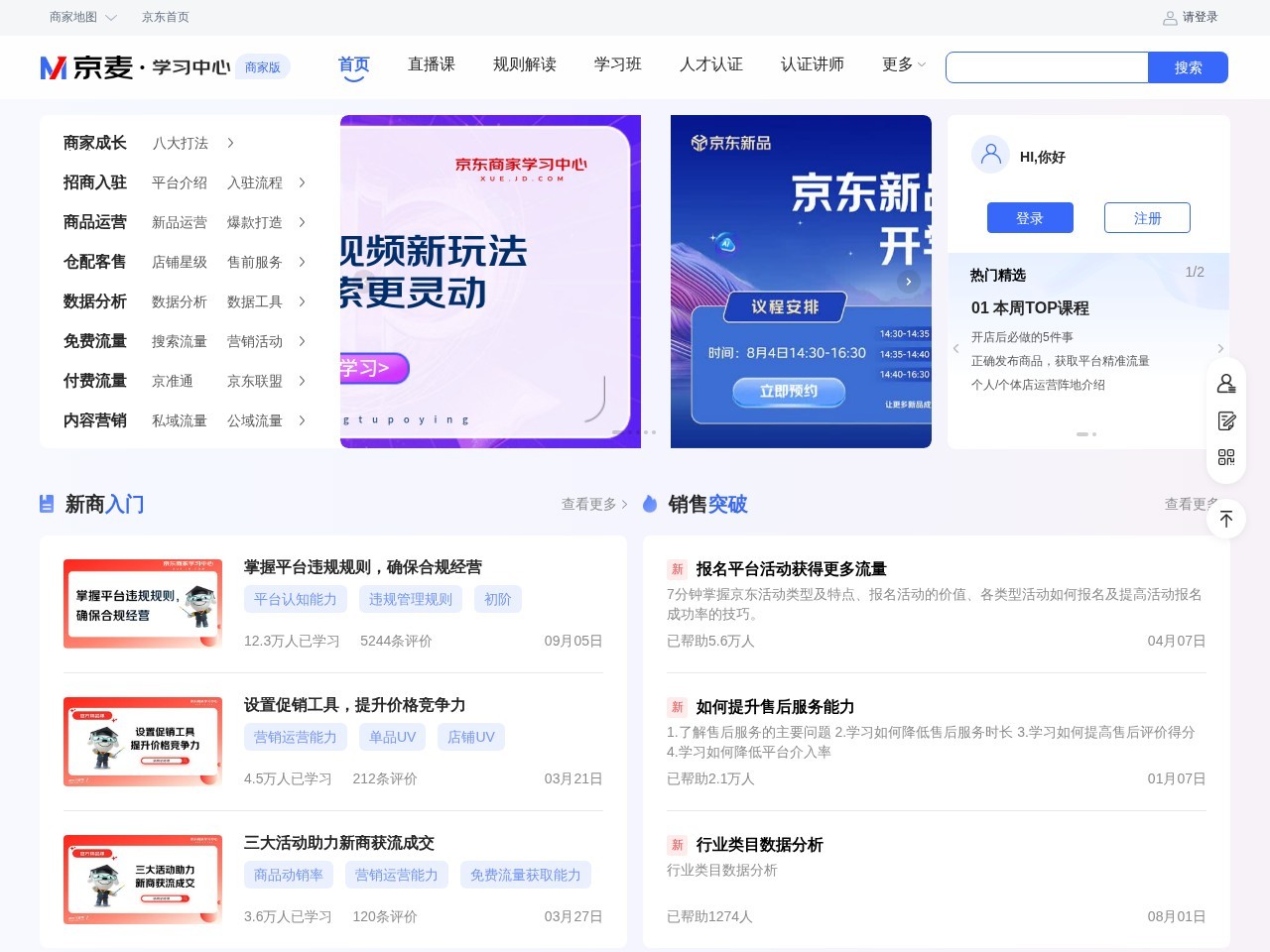Open thumbnail of 掌握平台违规规则 course
Image resolution: width=1270 pixels, height=952 pixels.
coord(143,604)
